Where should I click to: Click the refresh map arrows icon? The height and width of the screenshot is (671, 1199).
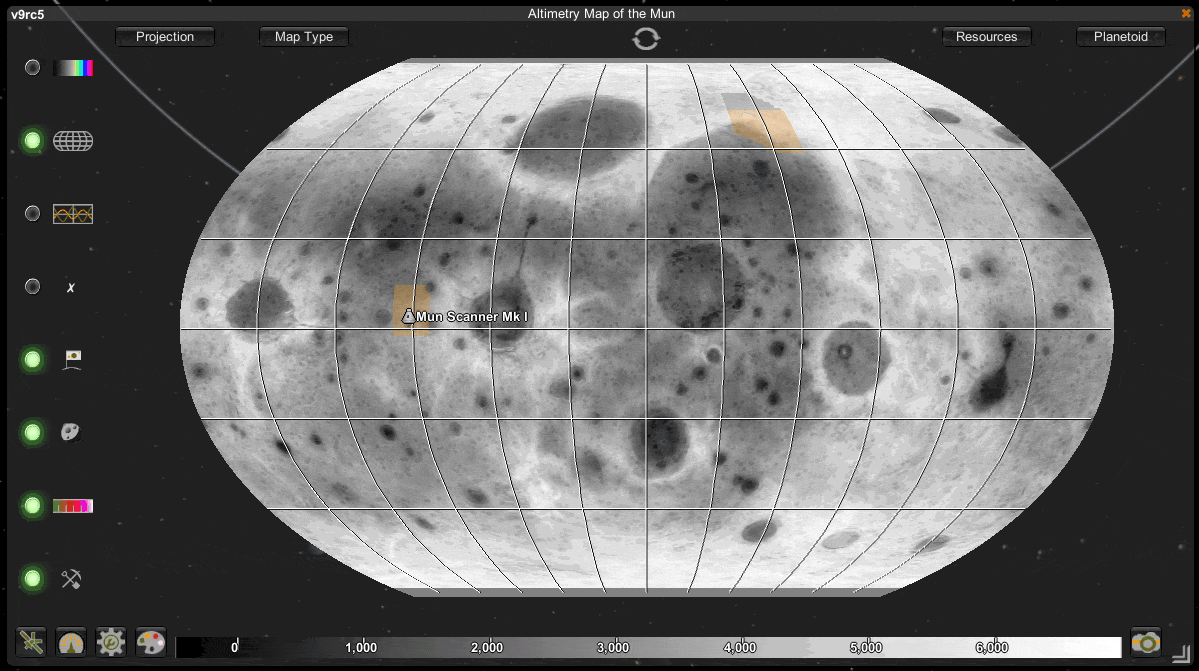pyautogui.click(x=646, y=38)
